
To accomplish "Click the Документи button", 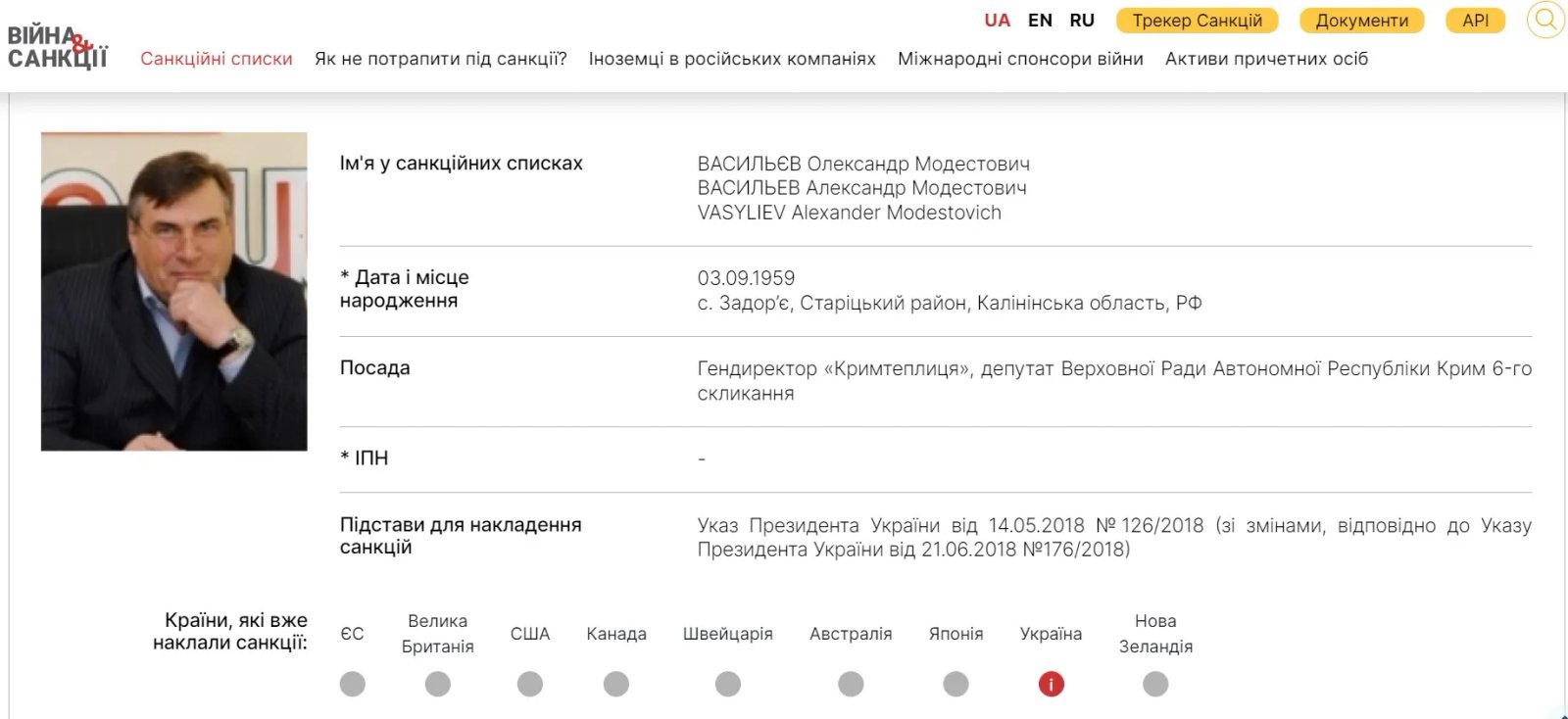I will point(1361,21).
